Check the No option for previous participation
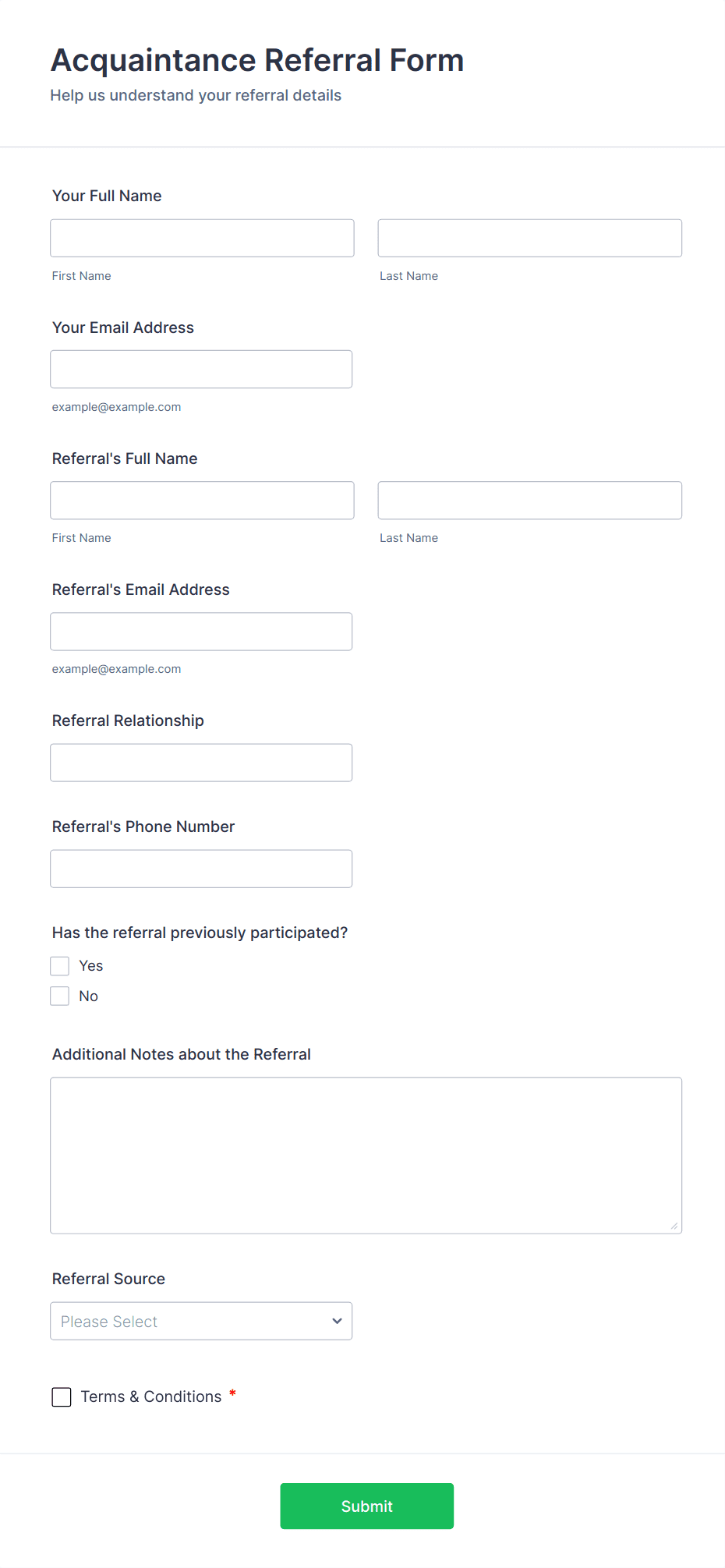The width and height of the screenshot is (725, 1568). [60, 996]
